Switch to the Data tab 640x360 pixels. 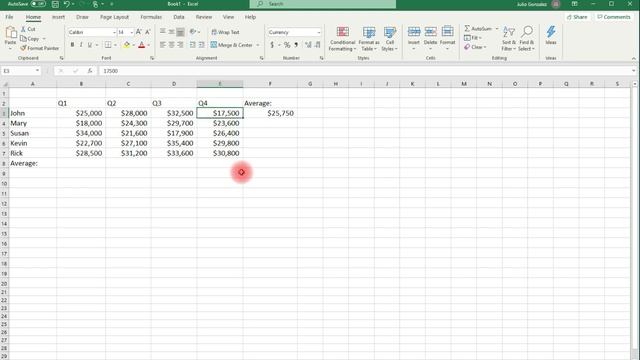[179, 17]
